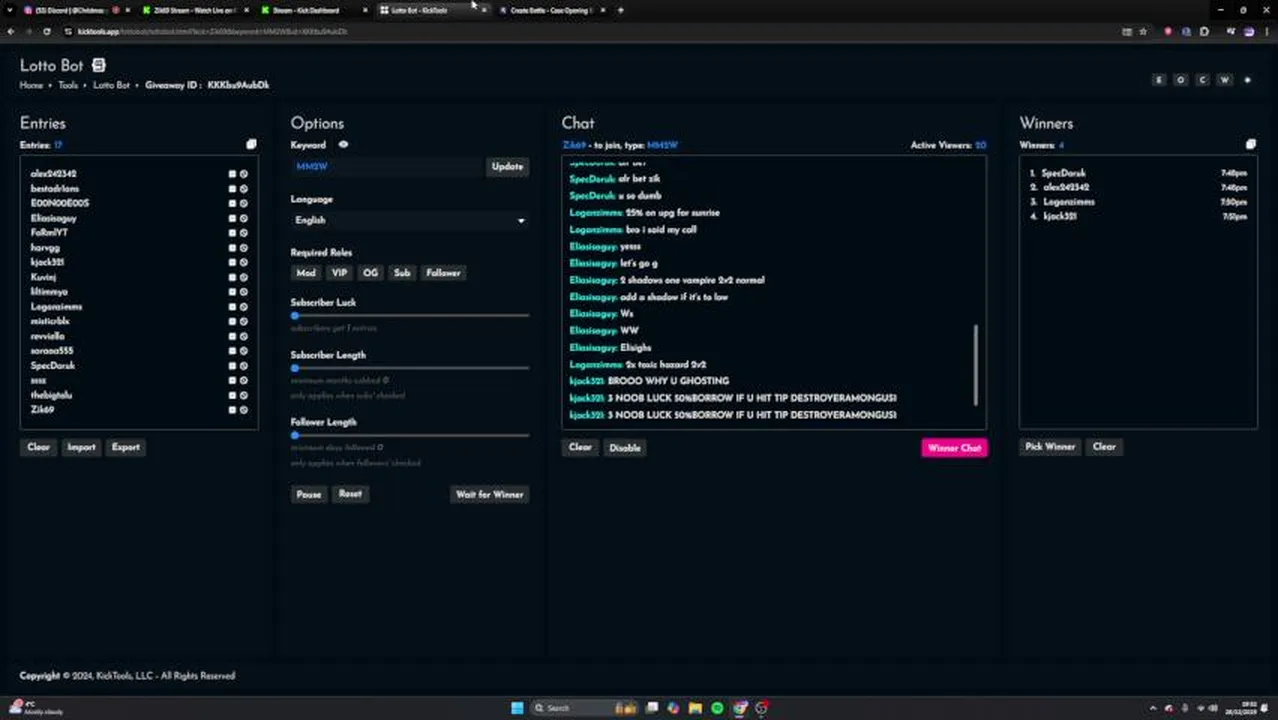Open Spotify from the taskbar
This screenshot has width=1278, height=720.
(717, 708)
